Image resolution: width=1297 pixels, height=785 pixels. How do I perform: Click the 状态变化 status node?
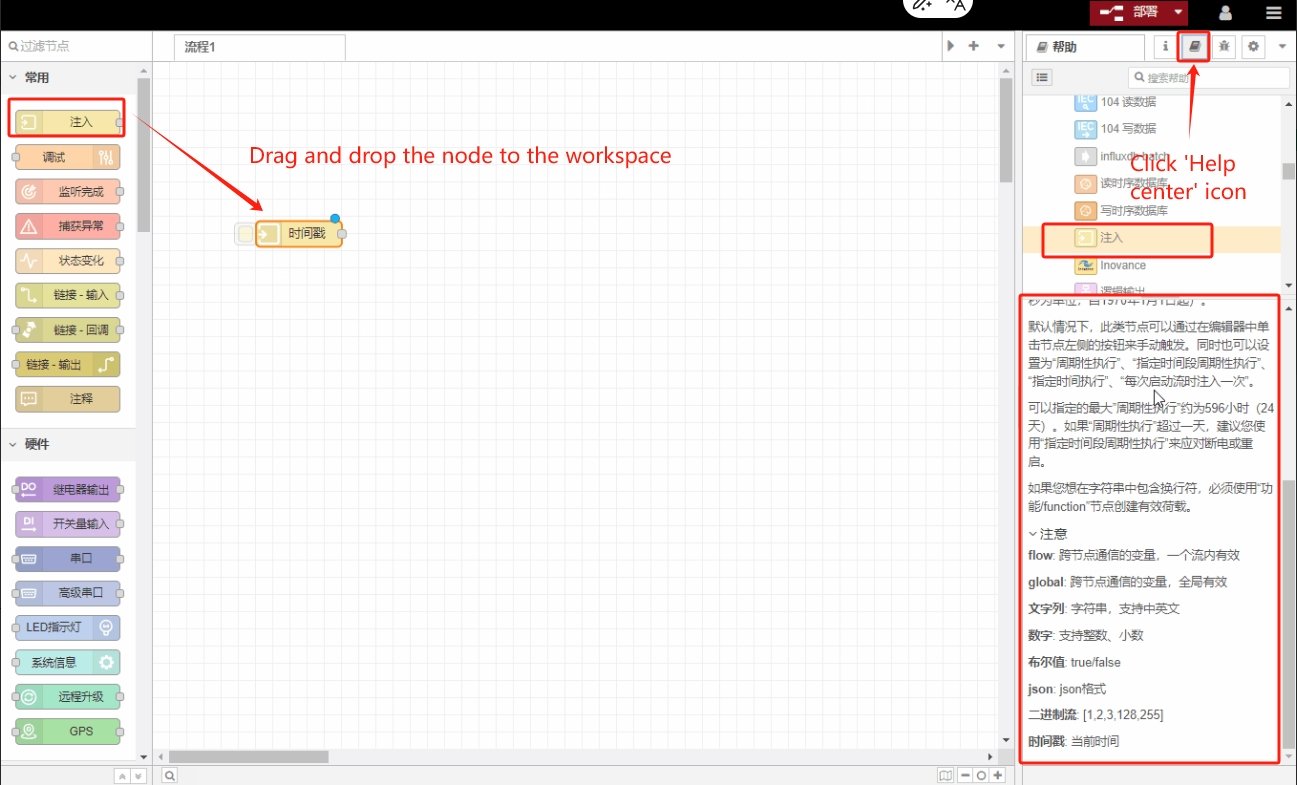pos(68,260)
